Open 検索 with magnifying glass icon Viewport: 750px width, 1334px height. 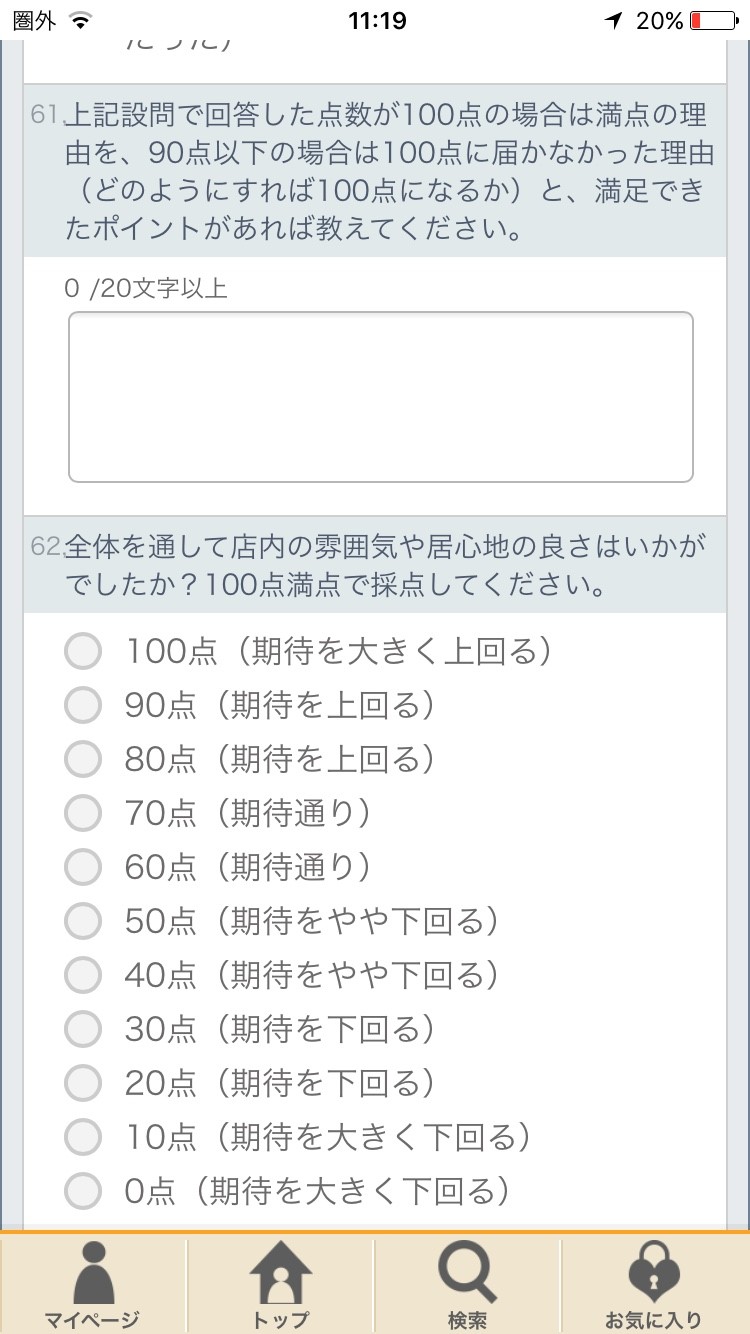pos(467,1284)
